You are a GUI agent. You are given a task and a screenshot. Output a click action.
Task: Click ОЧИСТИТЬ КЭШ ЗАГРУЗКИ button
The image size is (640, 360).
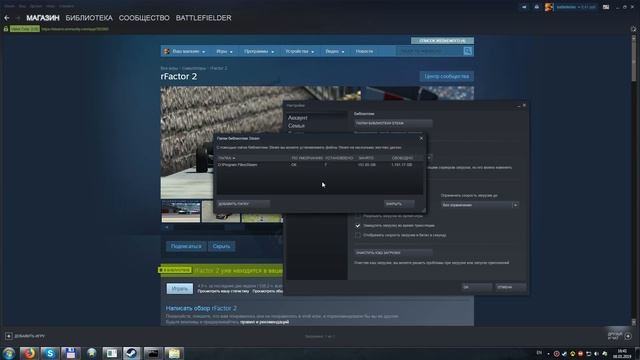[x=393, y=253]
